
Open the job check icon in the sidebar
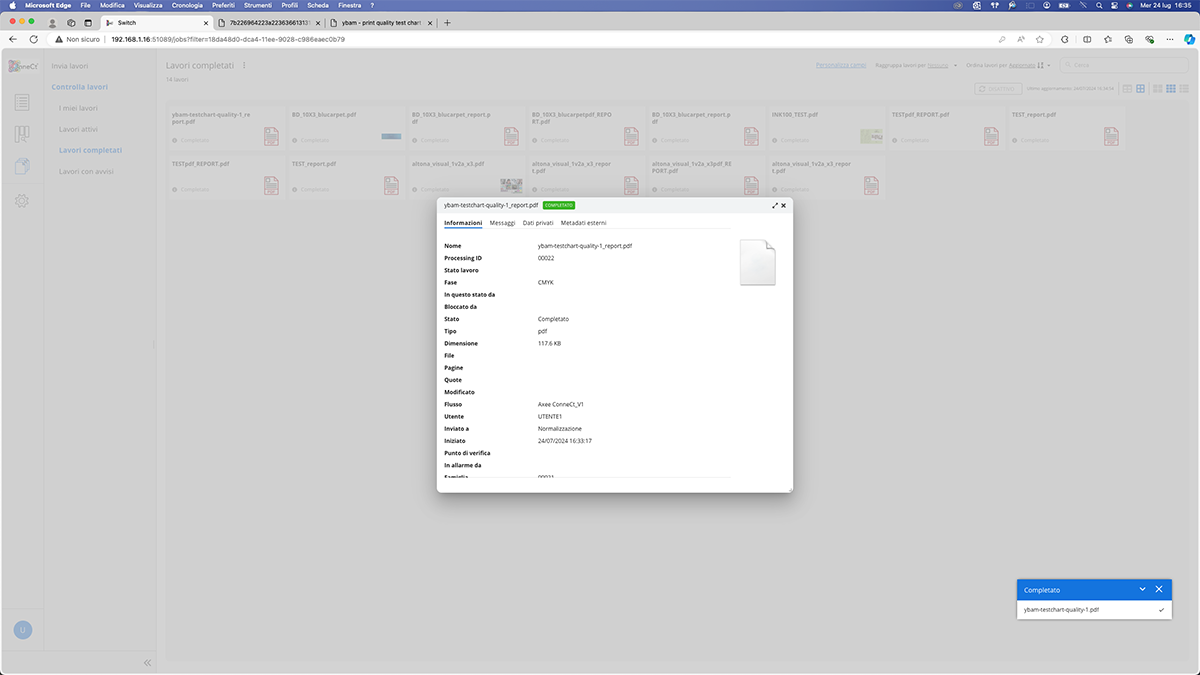[22, 166]
